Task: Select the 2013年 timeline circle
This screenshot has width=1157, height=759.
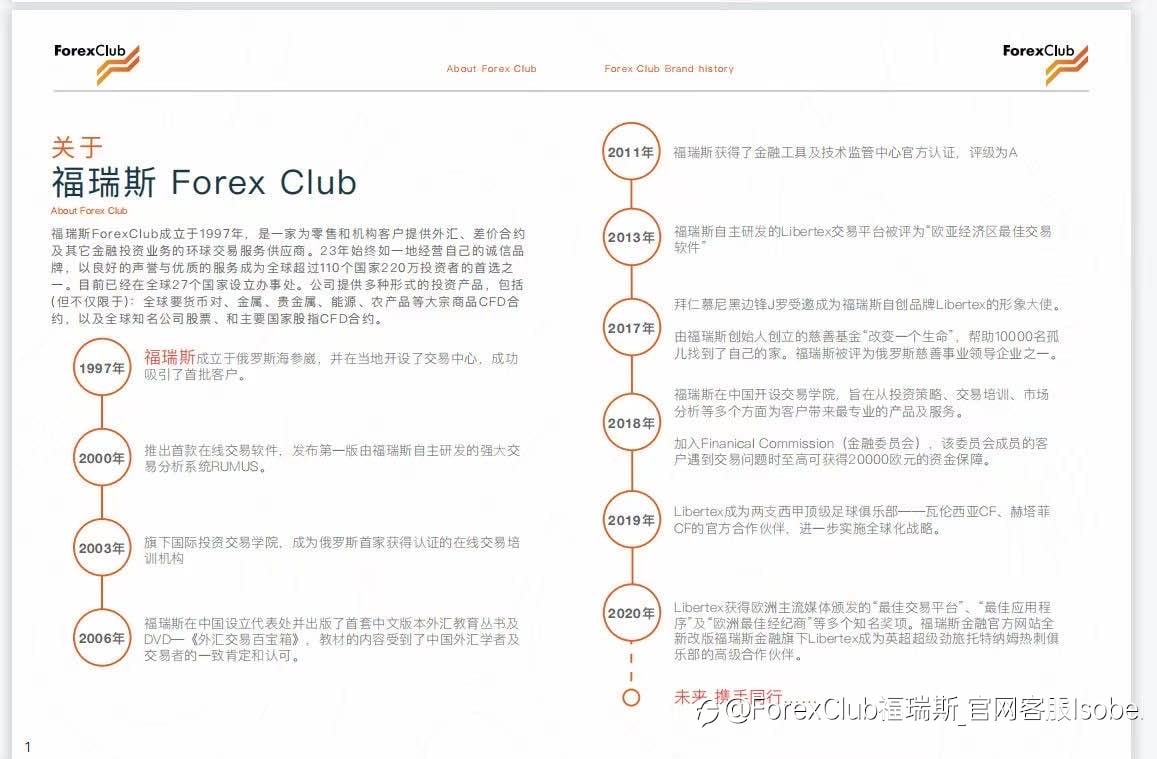Action: 631,237
